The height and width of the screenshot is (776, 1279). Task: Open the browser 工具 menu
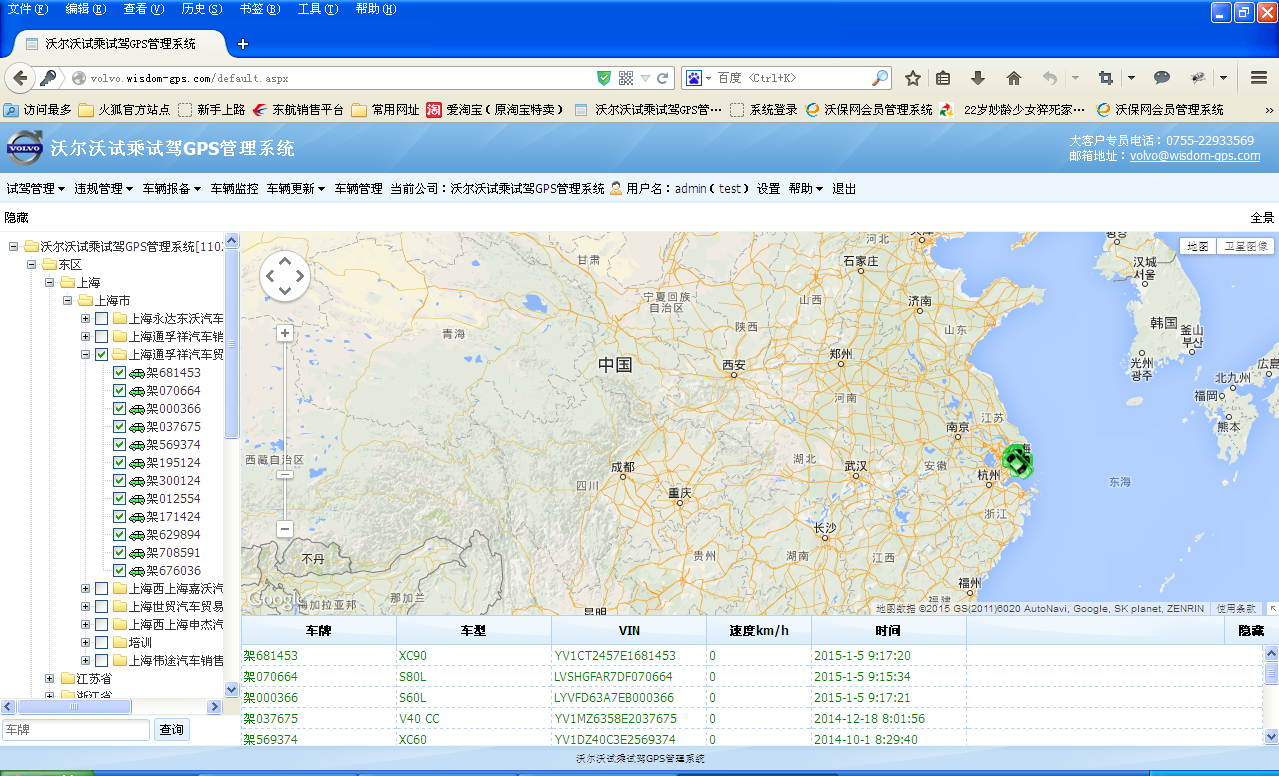tap(317, 9)
